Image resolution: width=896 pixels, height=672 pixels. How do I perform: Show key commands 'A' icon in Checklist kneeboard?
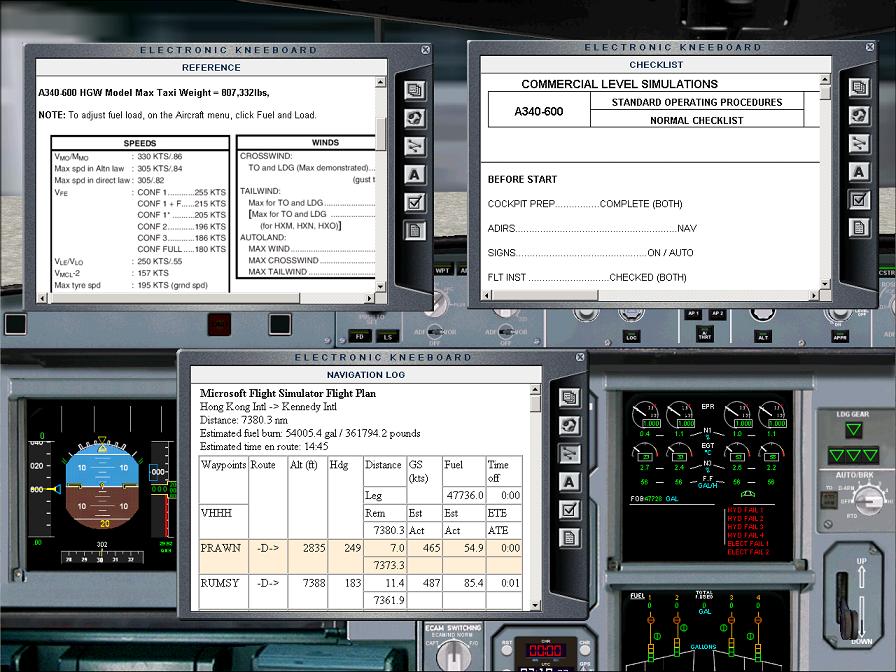tap(859, 172)
